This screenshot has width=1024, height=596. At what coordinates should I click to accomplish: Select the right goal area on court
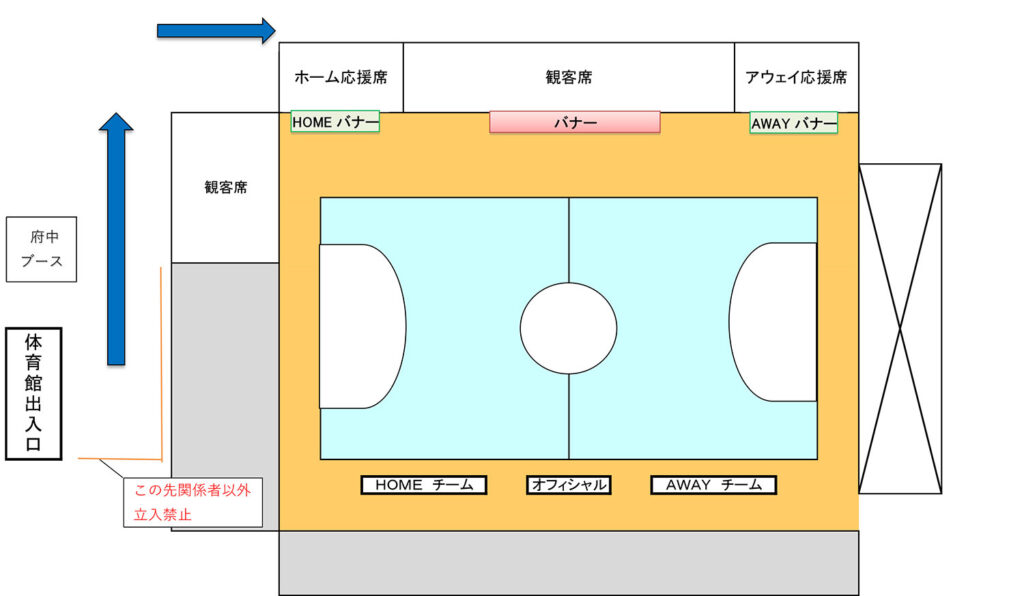click(x=775, y=322)
